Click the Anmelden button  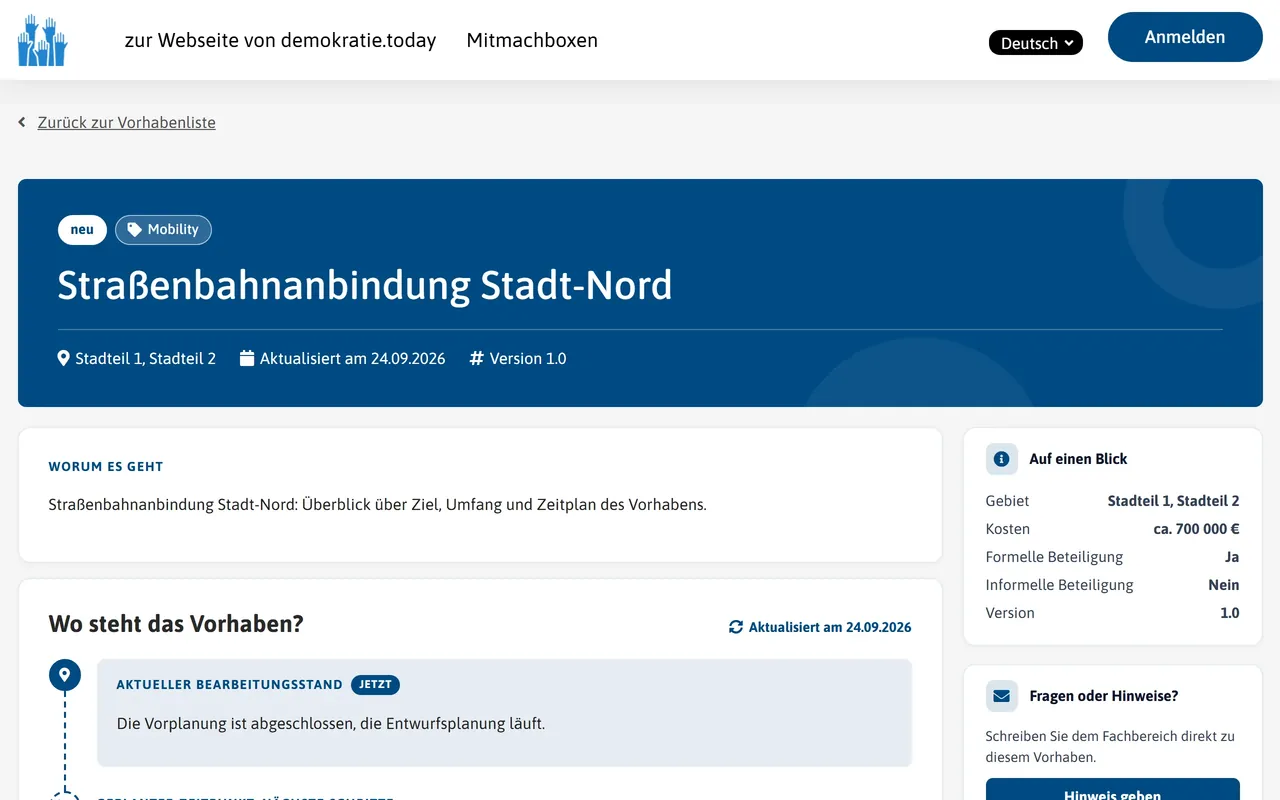click(x=1185, y=37)
